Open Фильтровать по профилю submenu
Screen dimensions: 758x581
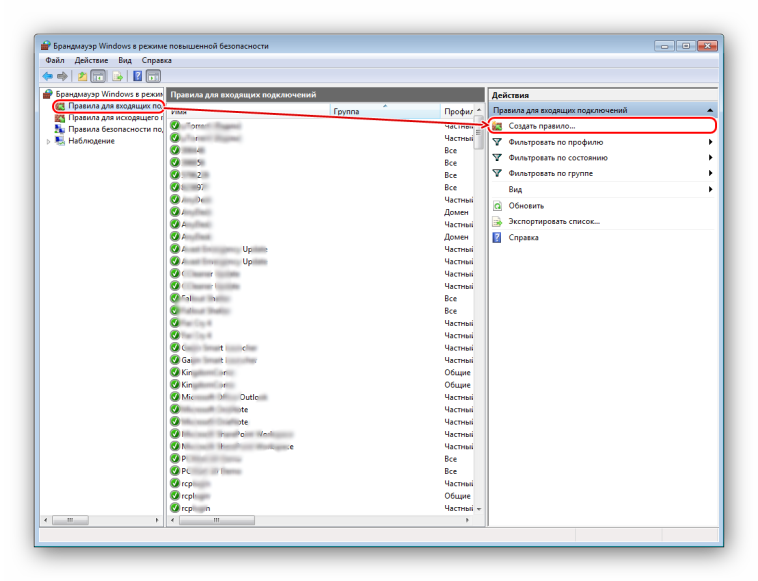pyautogui.click(x=602, y=142)
